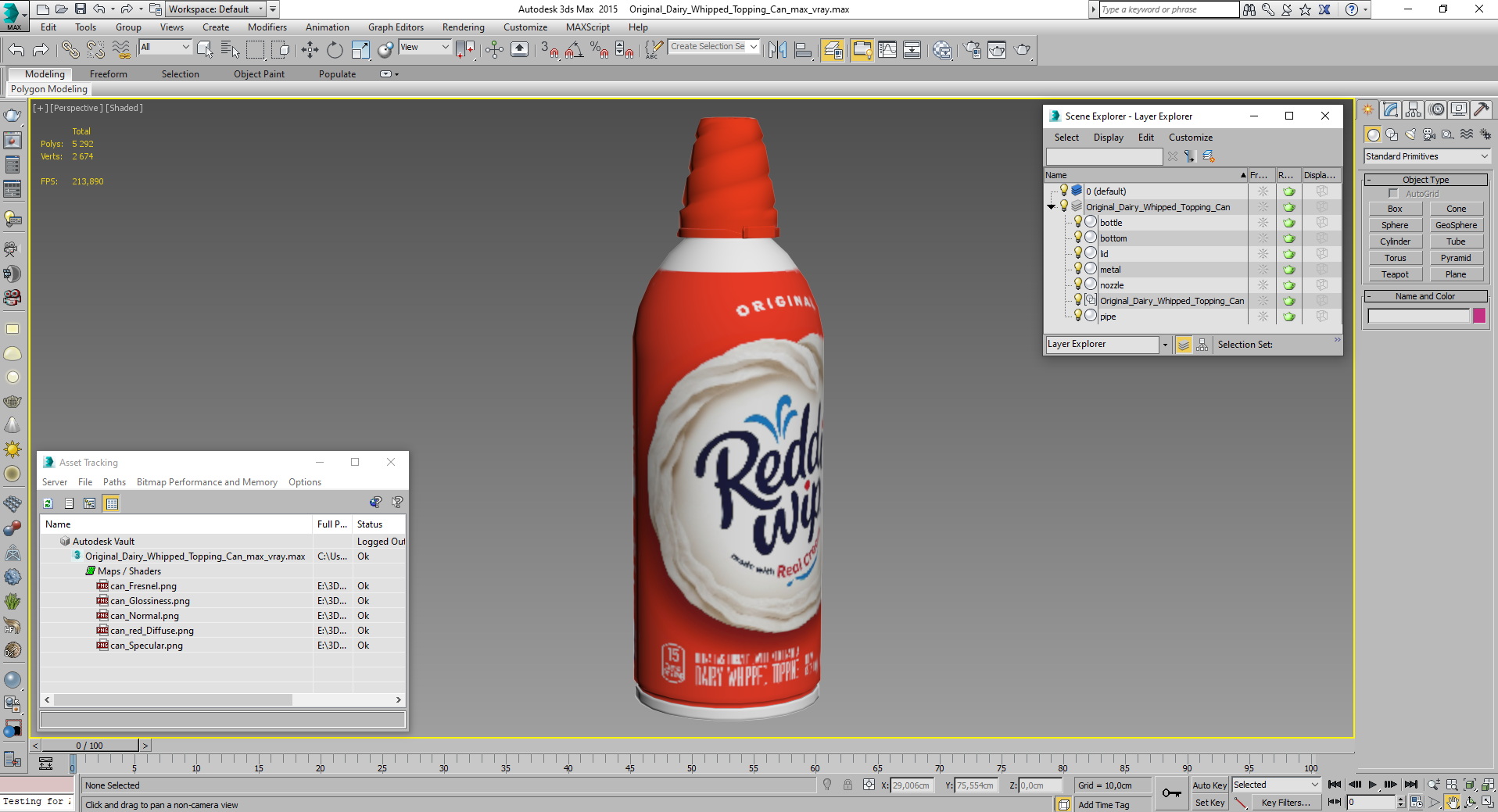Click the Render Production teapot icon

pyautogui.click(x=1022, y=50)
